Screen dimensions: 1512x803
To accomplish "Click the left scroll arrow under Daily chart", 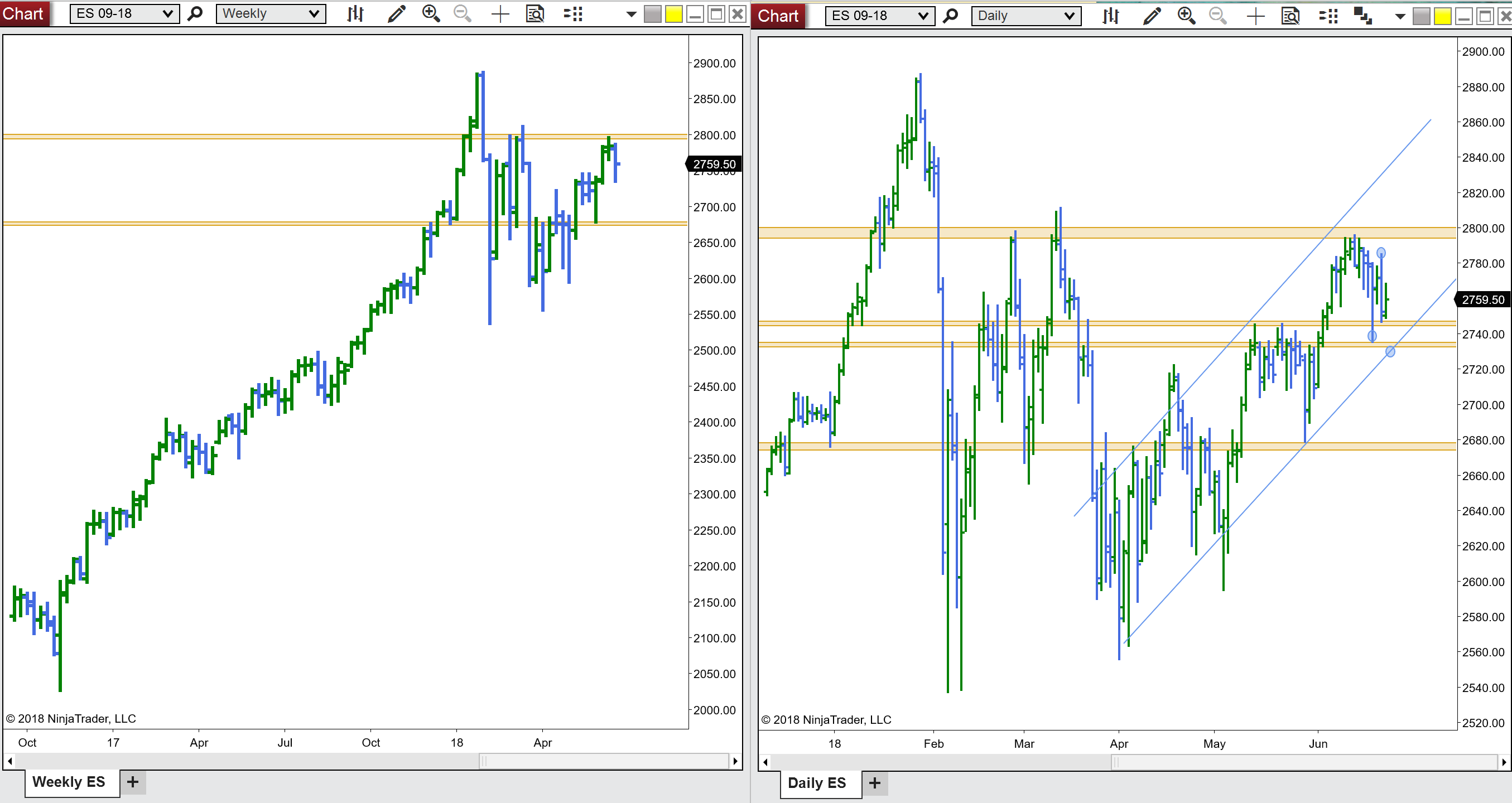I will pos(765,762).
